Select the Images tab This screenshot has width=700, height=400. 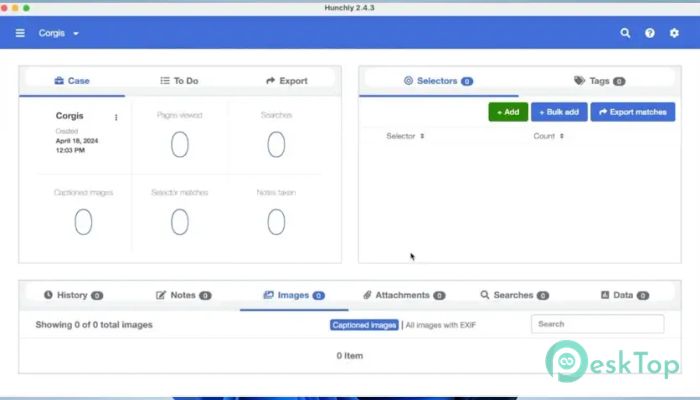click(294, 295)
